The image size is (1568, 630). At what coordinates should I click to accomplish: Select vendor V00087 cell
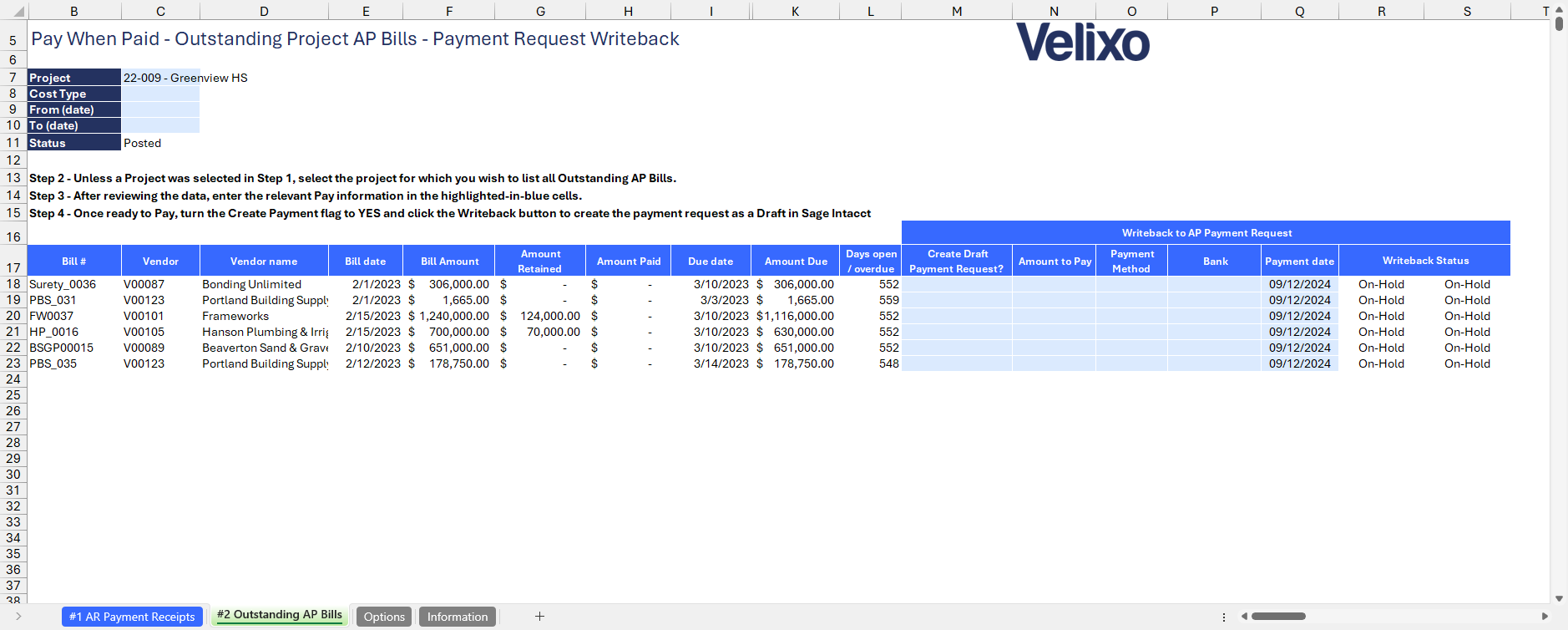click(160, 284)
